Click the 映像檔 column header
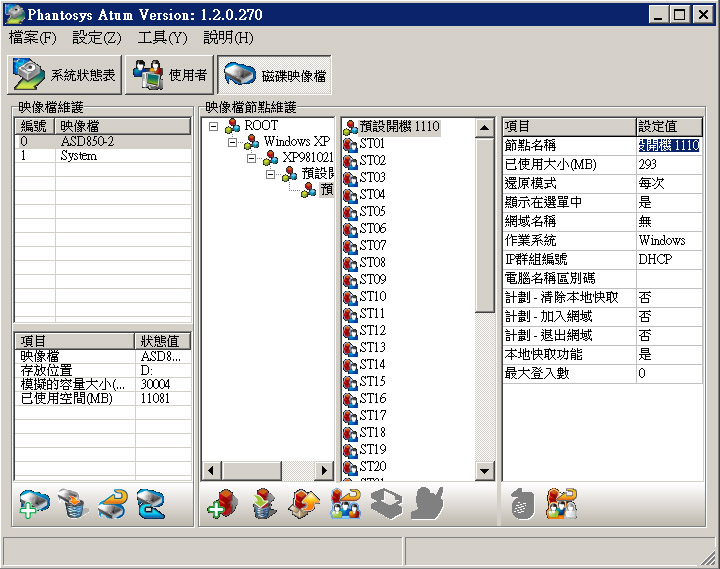This screenshot has height=569, width=720. click(x=123, y=126)
